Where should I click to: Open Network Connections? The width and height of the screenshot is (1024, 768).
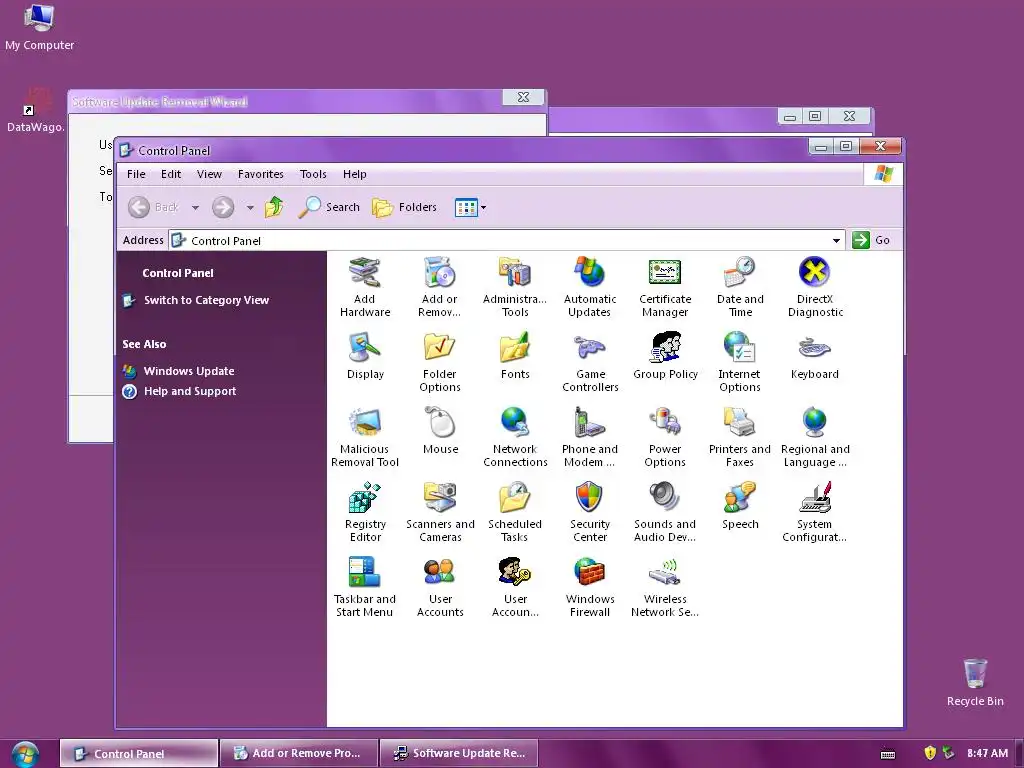515,438
